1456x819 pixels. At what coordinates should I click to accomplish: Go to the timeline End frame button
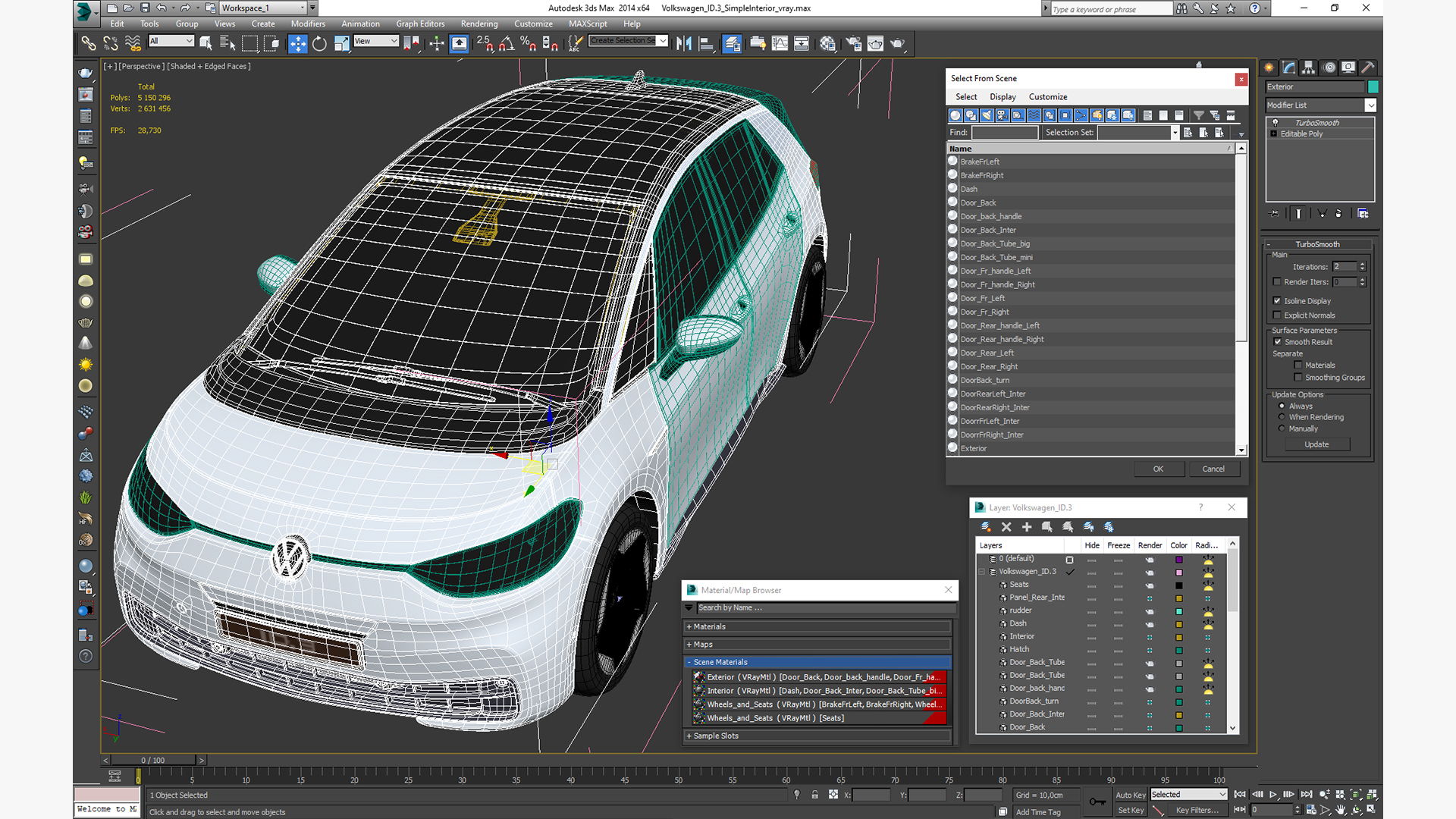pos(1307,795)
